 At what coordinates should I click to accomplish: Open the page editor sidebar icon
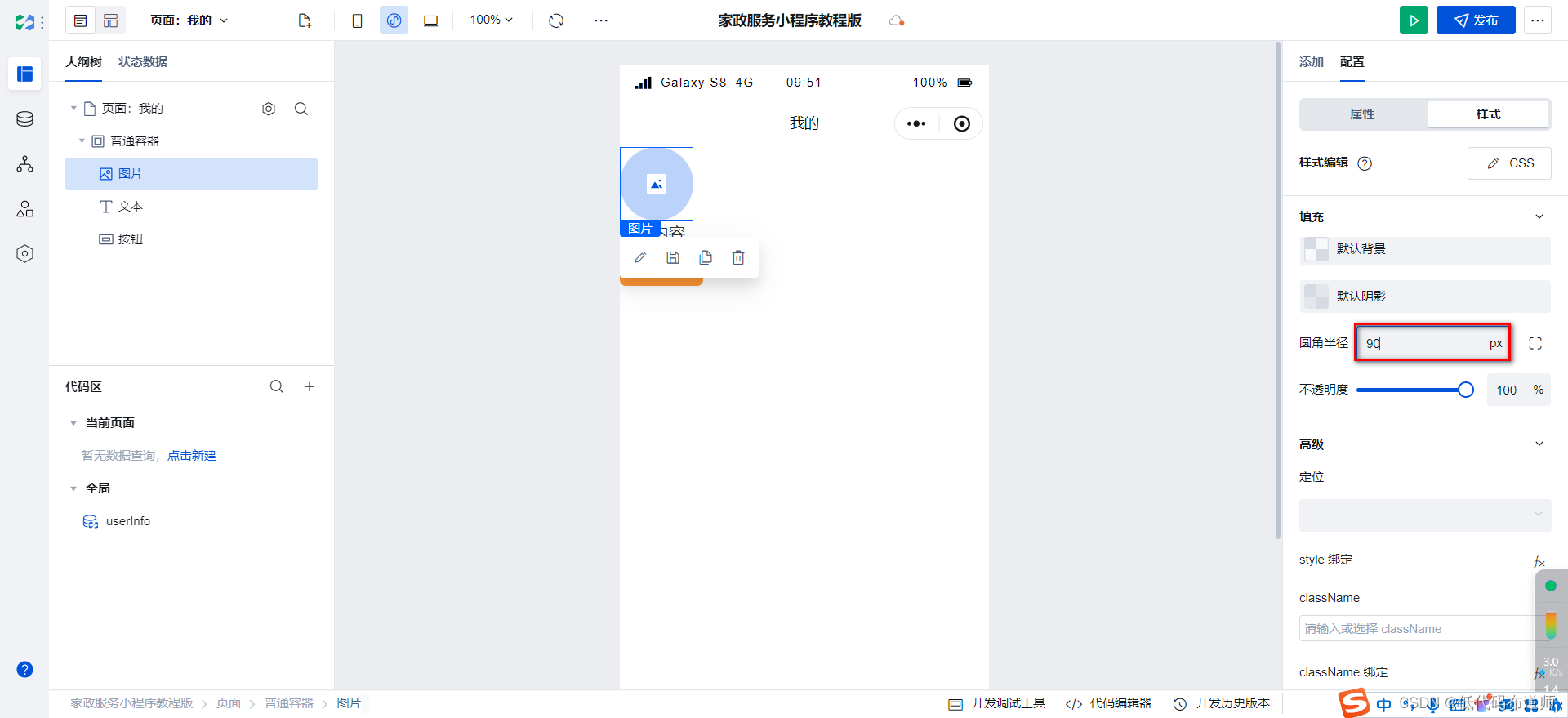click(x=25, y=74)
